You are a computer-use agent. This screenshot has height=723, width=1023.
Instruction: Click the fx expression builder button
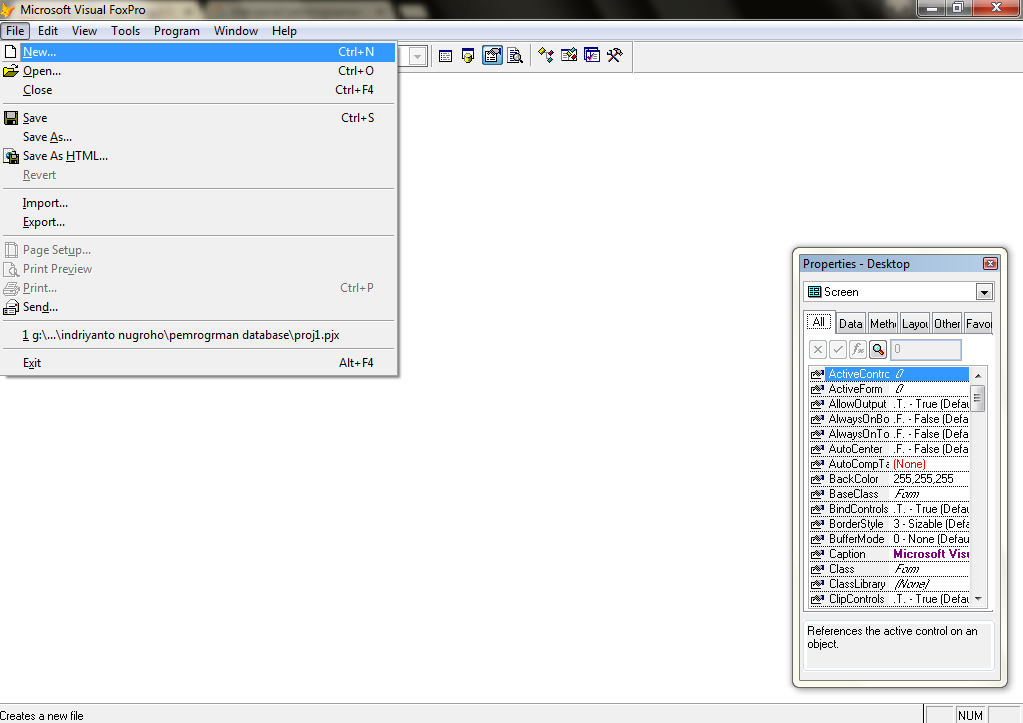[858, 350]
